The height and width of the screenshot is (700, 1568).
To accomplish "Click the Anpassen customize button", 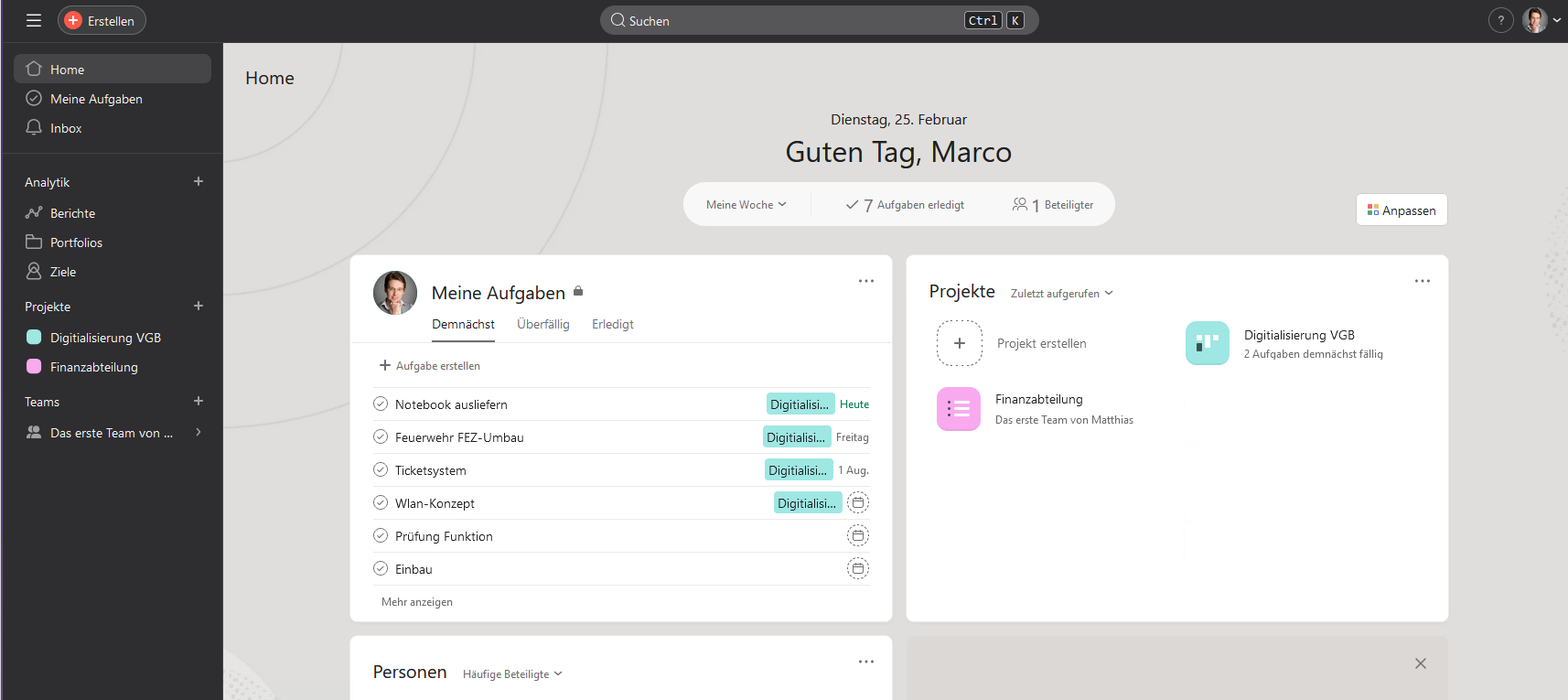I will pos(1402,210).
